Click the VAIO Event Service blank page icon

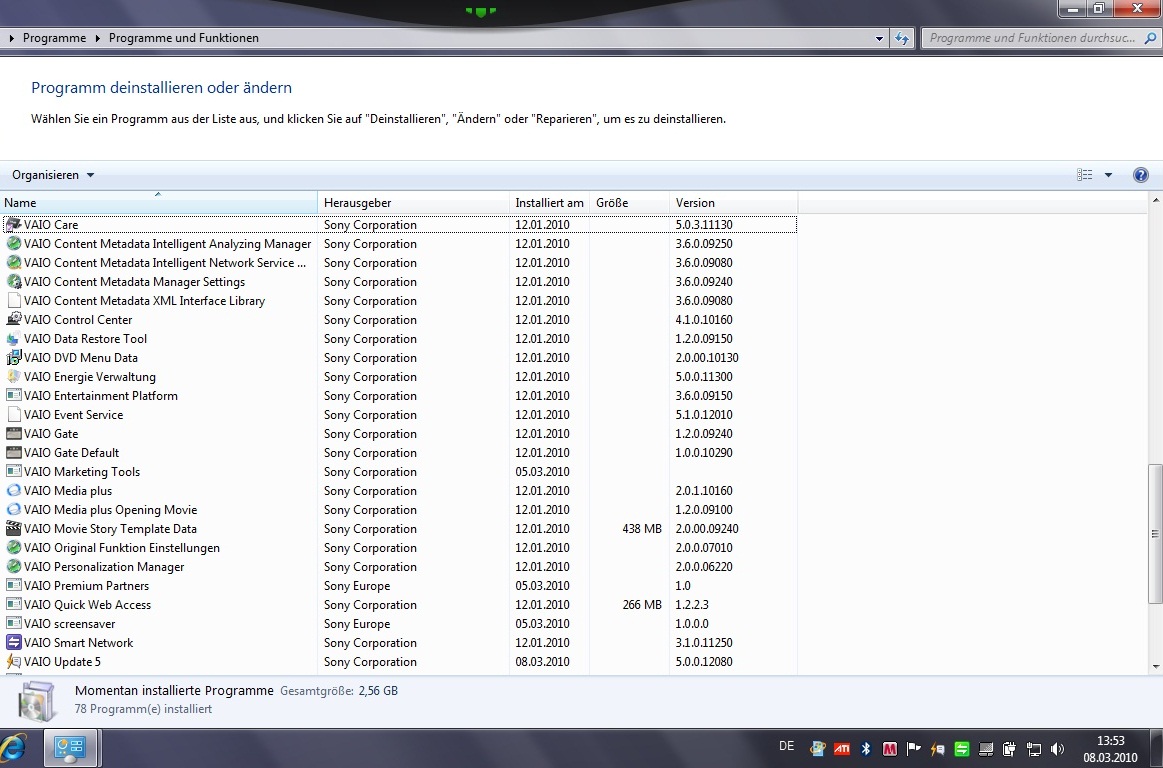(x=13, y=414)
